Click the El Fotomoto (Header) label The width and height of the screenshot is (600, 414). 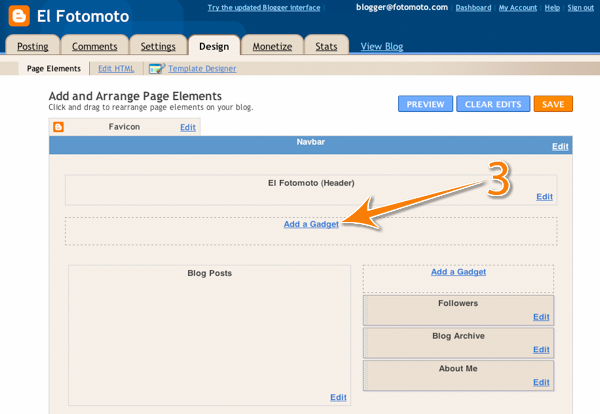point(311,183)
